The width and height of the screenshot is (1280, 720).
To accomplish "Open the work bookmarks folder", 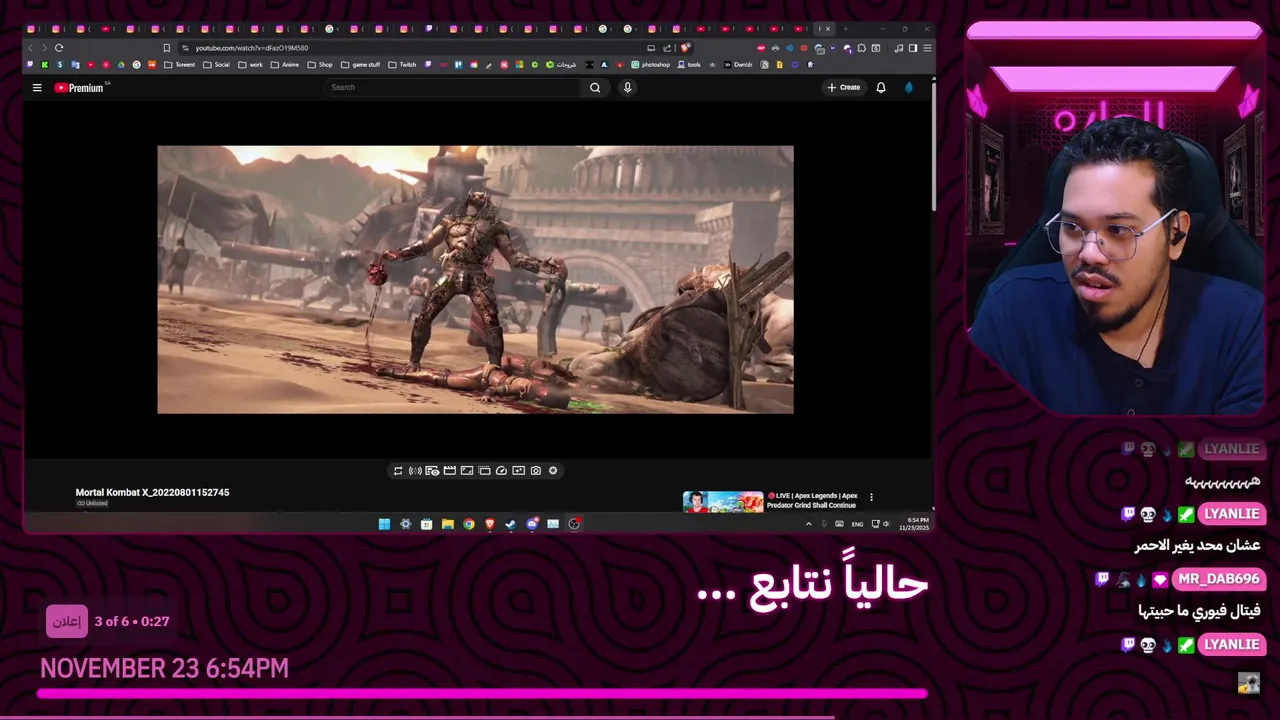I will click(x=250, y=65).
